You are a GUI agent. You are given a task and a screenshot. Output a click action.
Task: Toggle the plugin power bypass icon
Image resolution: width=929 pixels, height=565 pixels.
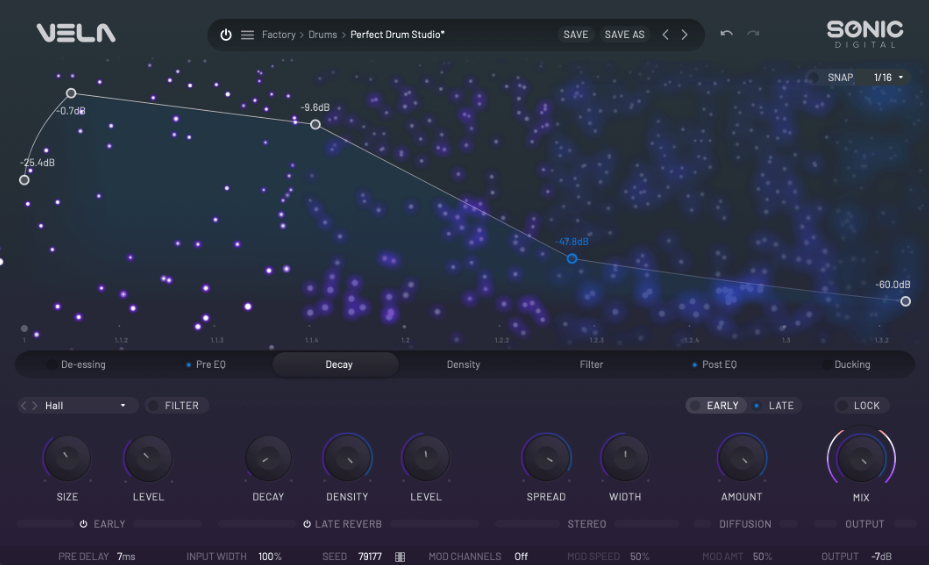pos(226,35)
